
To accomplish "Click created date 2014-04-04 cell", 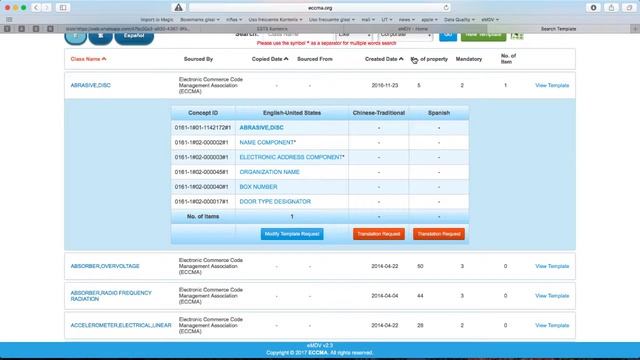I will point(384,296).
